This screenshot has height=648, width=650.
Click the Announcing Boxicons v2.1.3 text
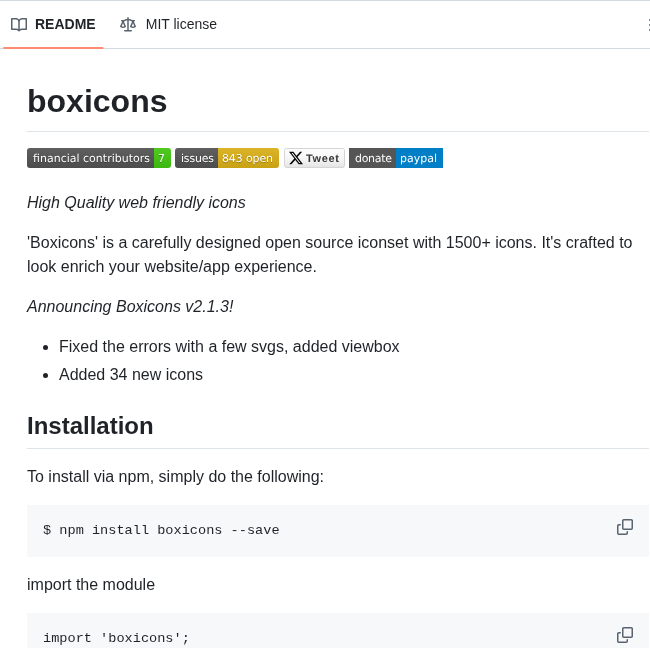[130, 306]
